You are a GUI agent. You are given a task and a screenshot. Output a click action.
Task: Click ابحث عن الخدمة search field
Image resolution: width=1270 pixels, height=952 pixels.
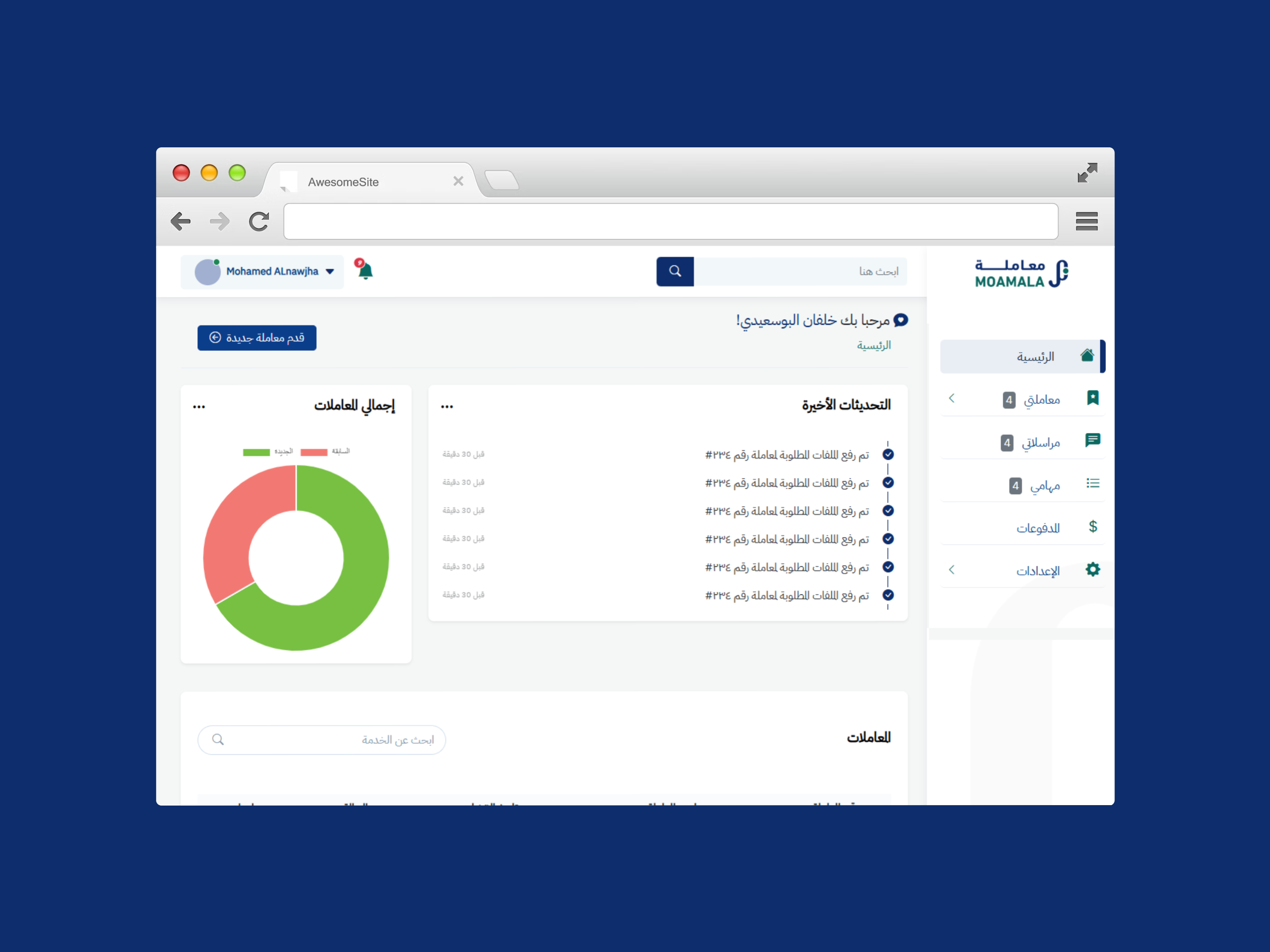(x=322, y=740)
